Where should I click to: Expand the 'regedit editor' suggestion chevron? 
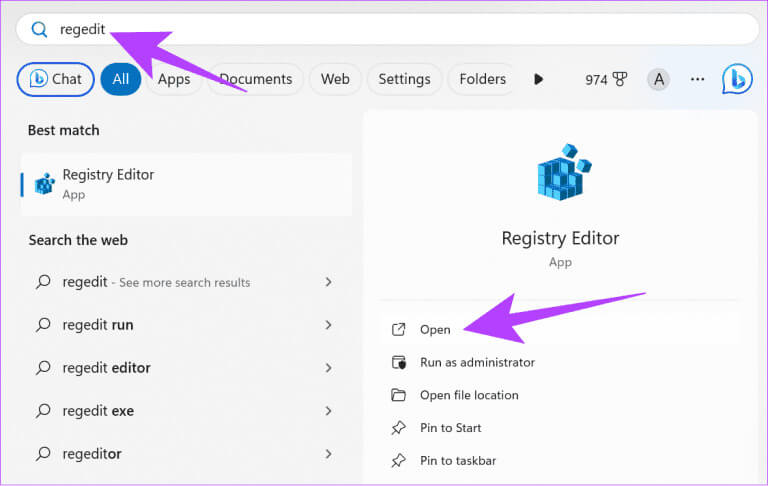coord(328,368)
